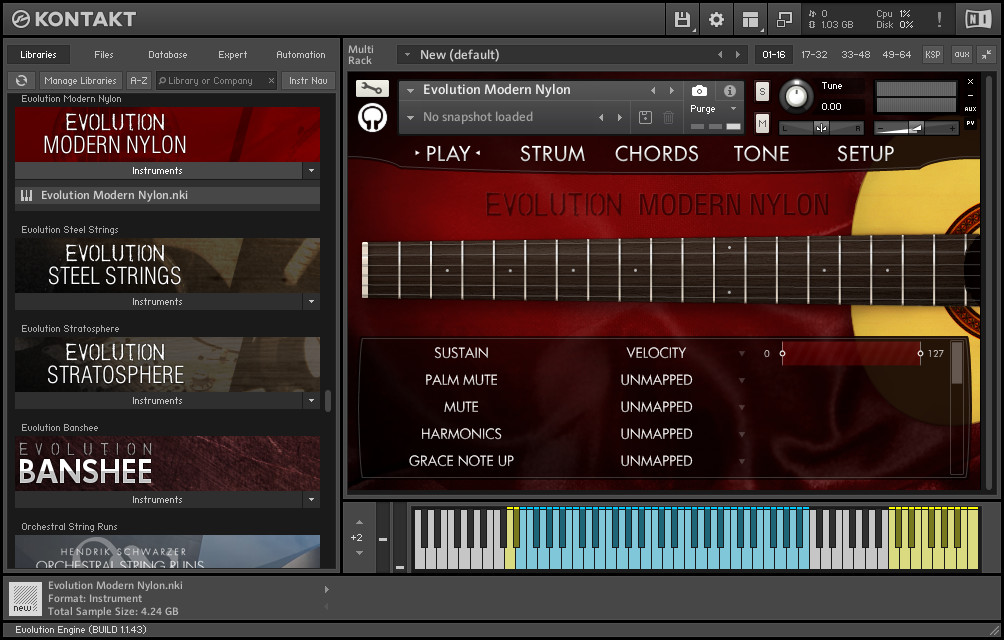This screenshot has width=1004, height=640.
Task: Open the multi rack preset dropdown
Action: click(x=407, y=55)
